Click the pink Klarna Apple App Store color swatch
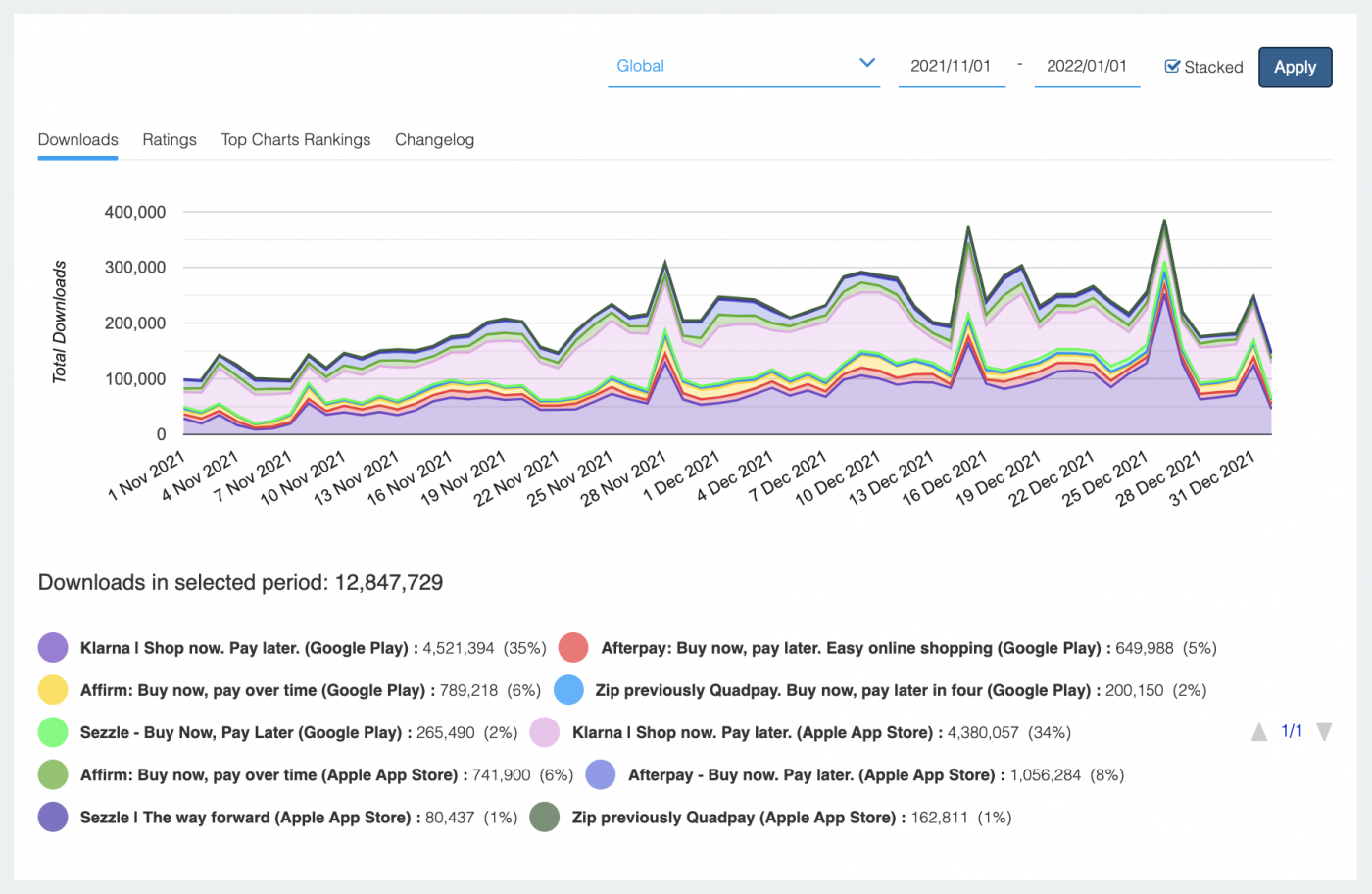The height and width of the screenshot is (894, 1372). [x=545, y=732]
